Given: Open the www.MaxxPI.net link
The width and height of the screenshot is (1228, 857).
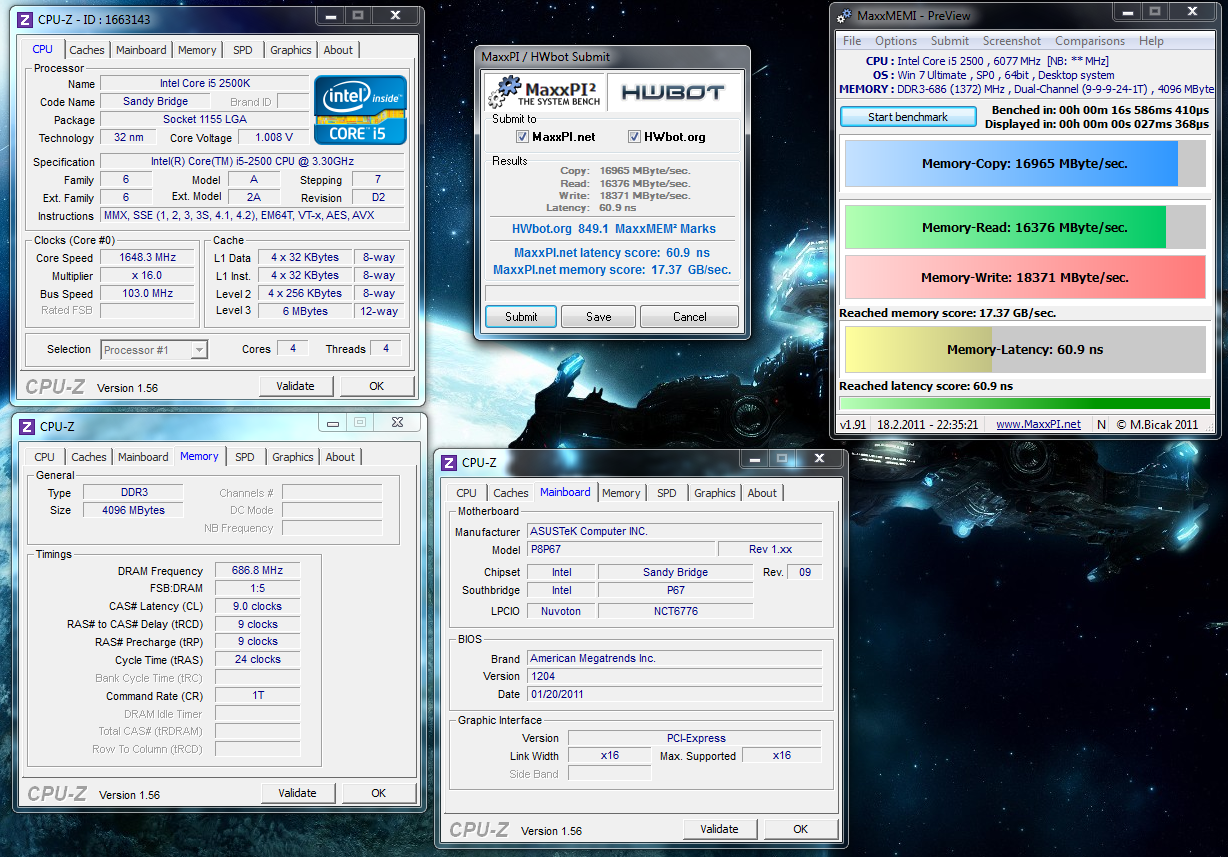Looking at the screenshot, I should [1038, 424].
